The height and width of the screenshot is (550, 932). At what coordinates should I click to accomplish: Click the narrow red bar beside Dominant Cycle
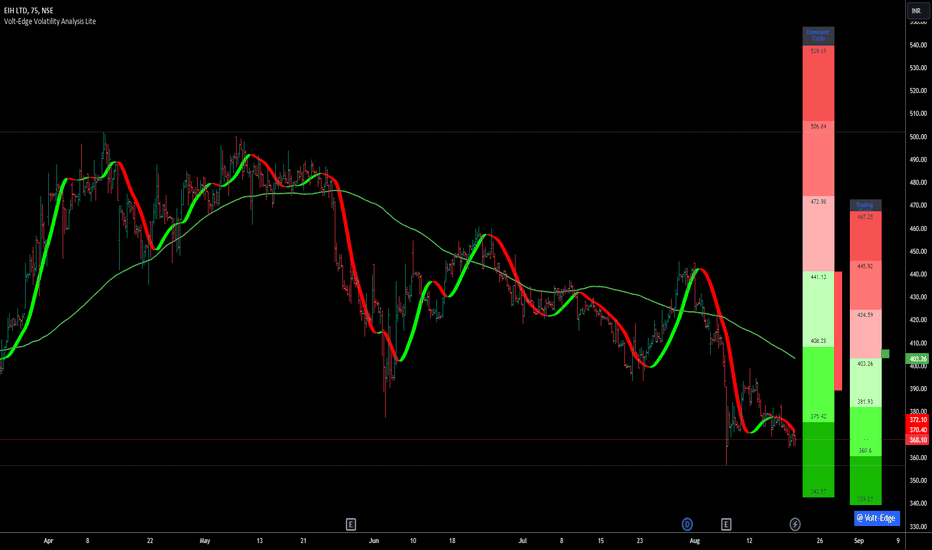[838, 331]
